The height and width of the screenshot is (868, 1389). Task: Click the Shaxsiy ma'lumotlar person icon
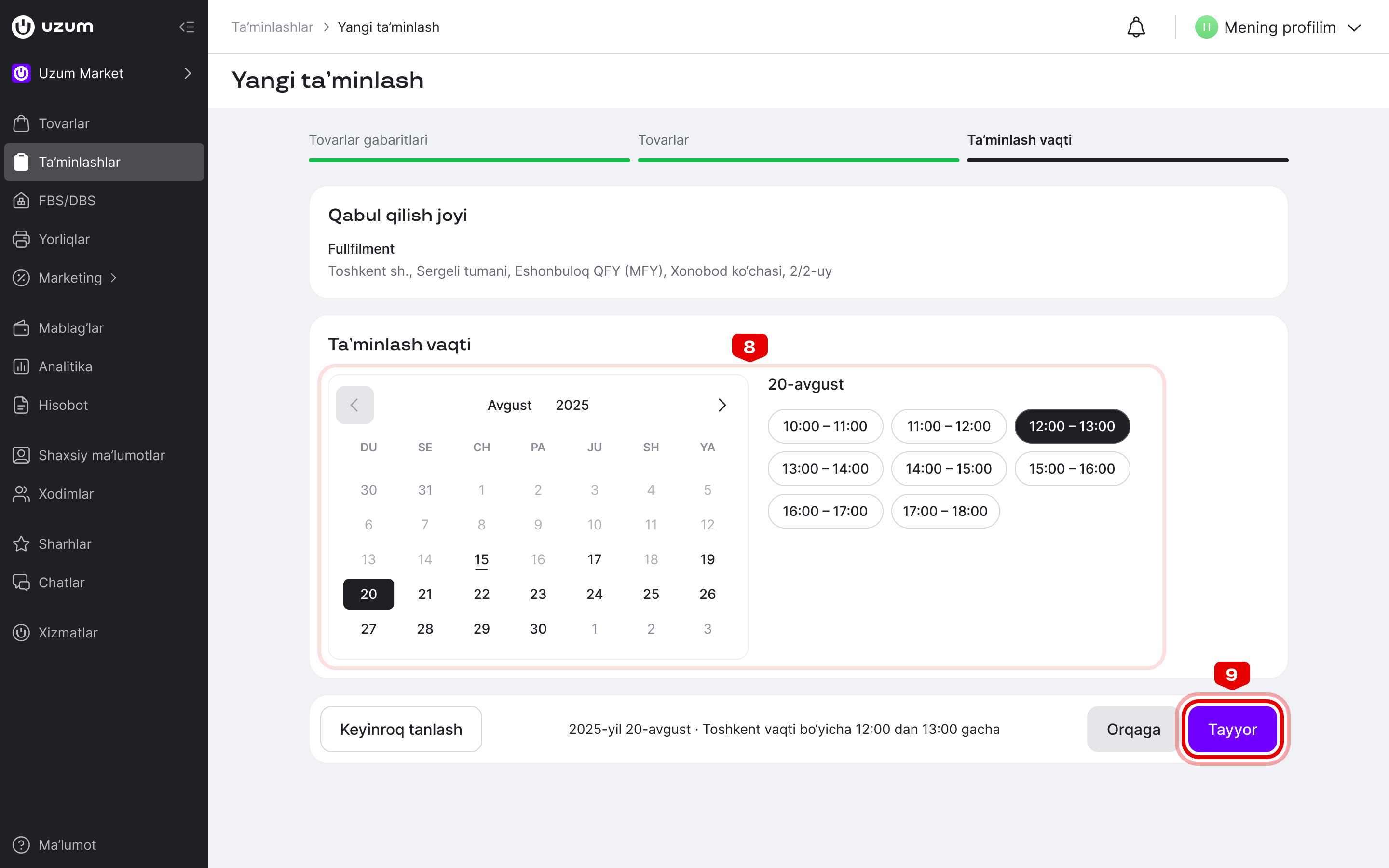tap(21, 455)
